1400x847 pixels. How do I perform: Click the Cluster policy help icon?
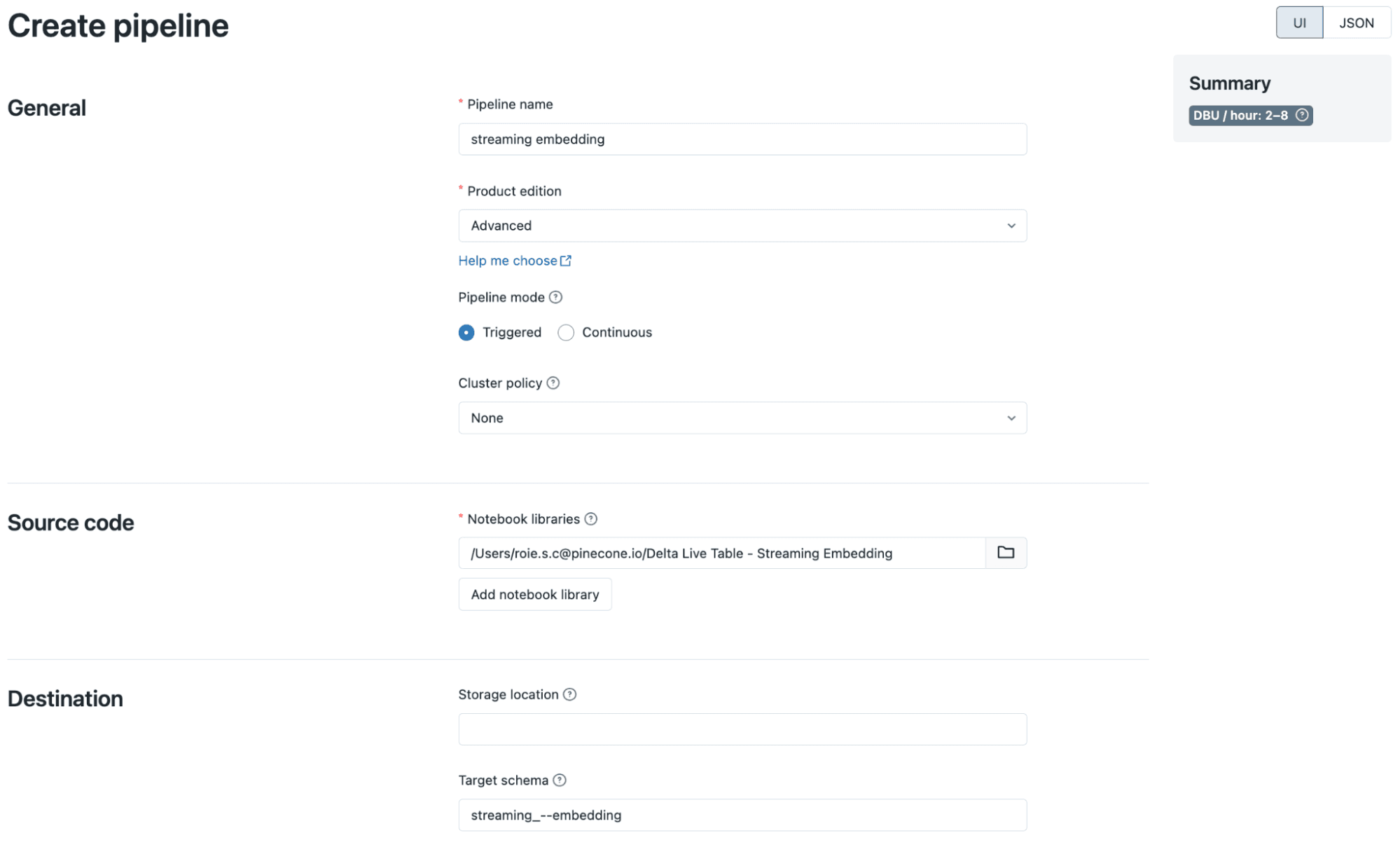point(553,383)
